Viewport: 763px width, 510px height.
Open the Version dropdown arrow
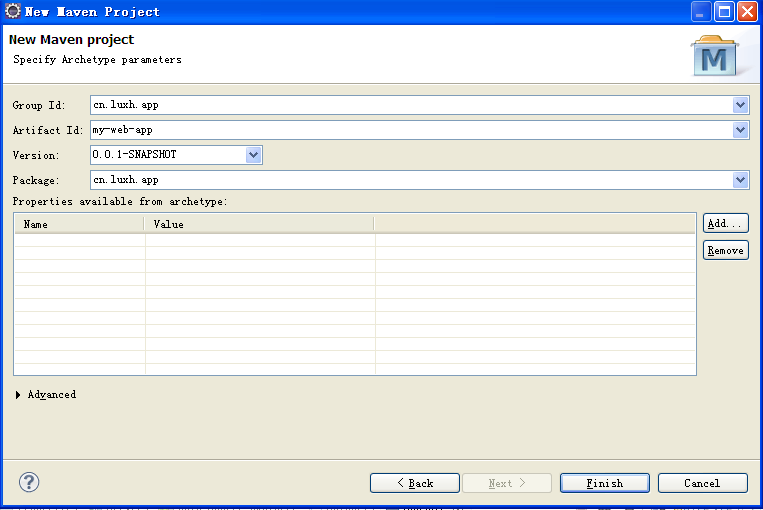point(254,155)
